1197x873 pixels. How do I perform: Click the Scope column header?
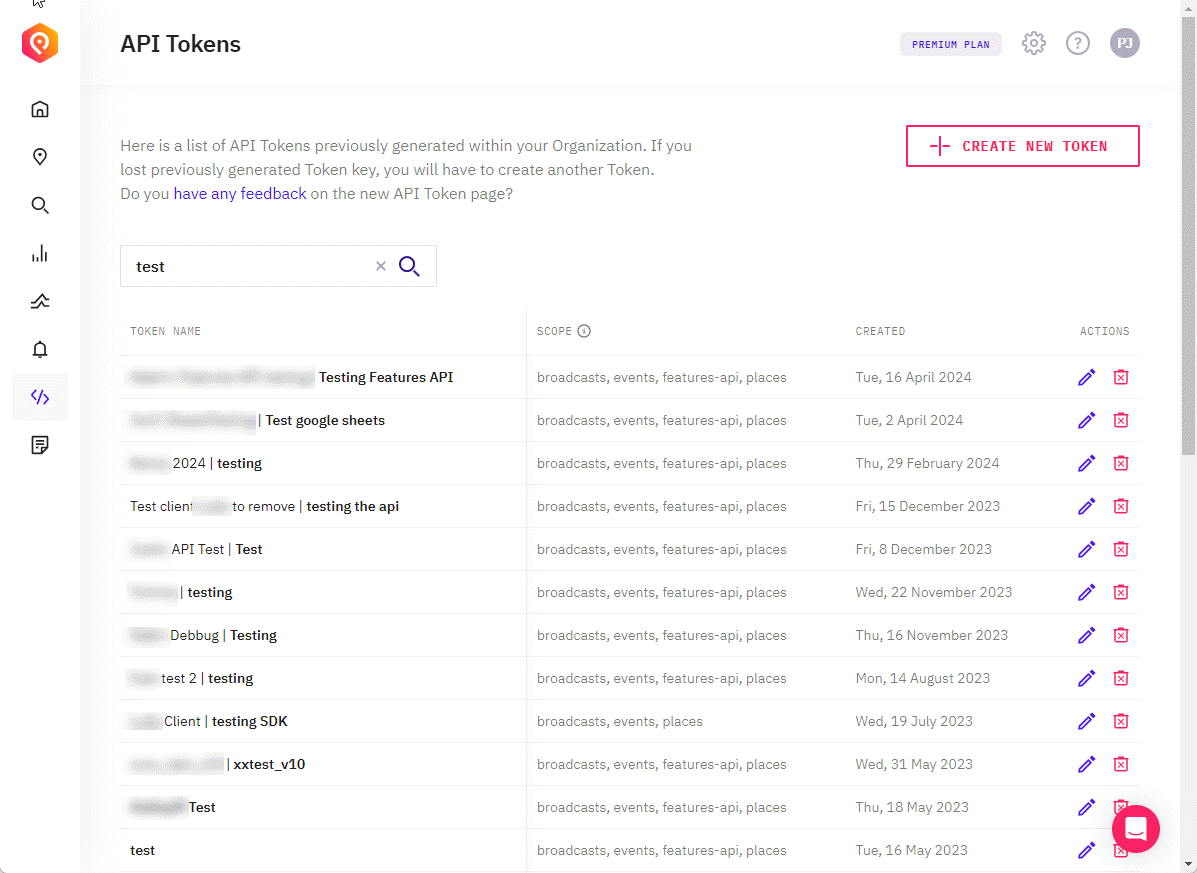point(554,331)
